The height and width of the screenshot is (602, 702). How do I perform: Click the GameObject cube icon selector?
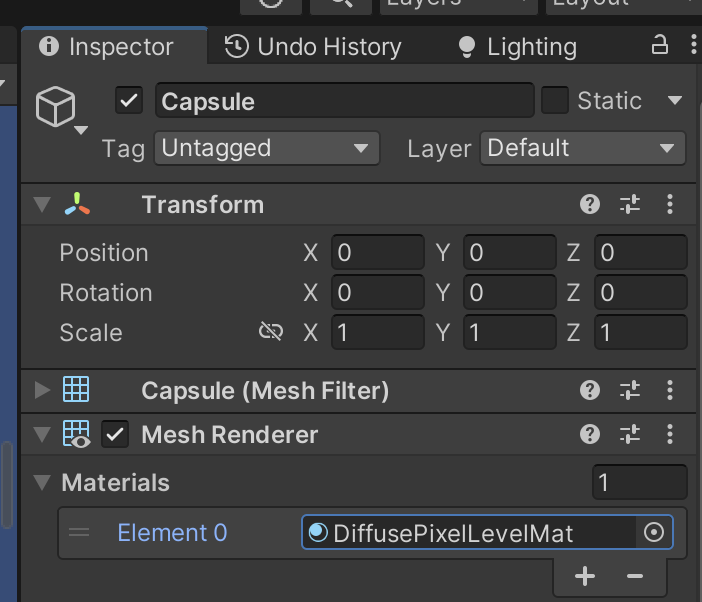[56, 107]
